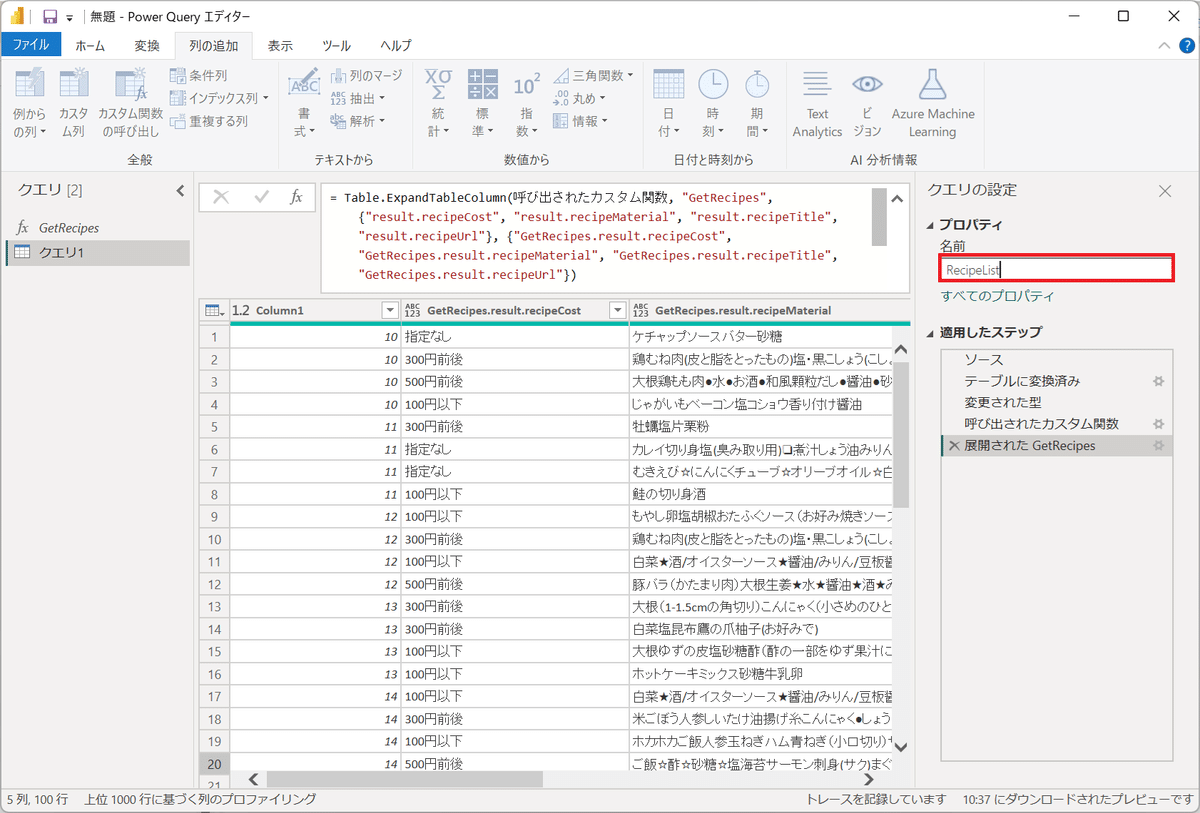Open すべてのプロパティ link
1200x813 pixels.
point(997,296)
